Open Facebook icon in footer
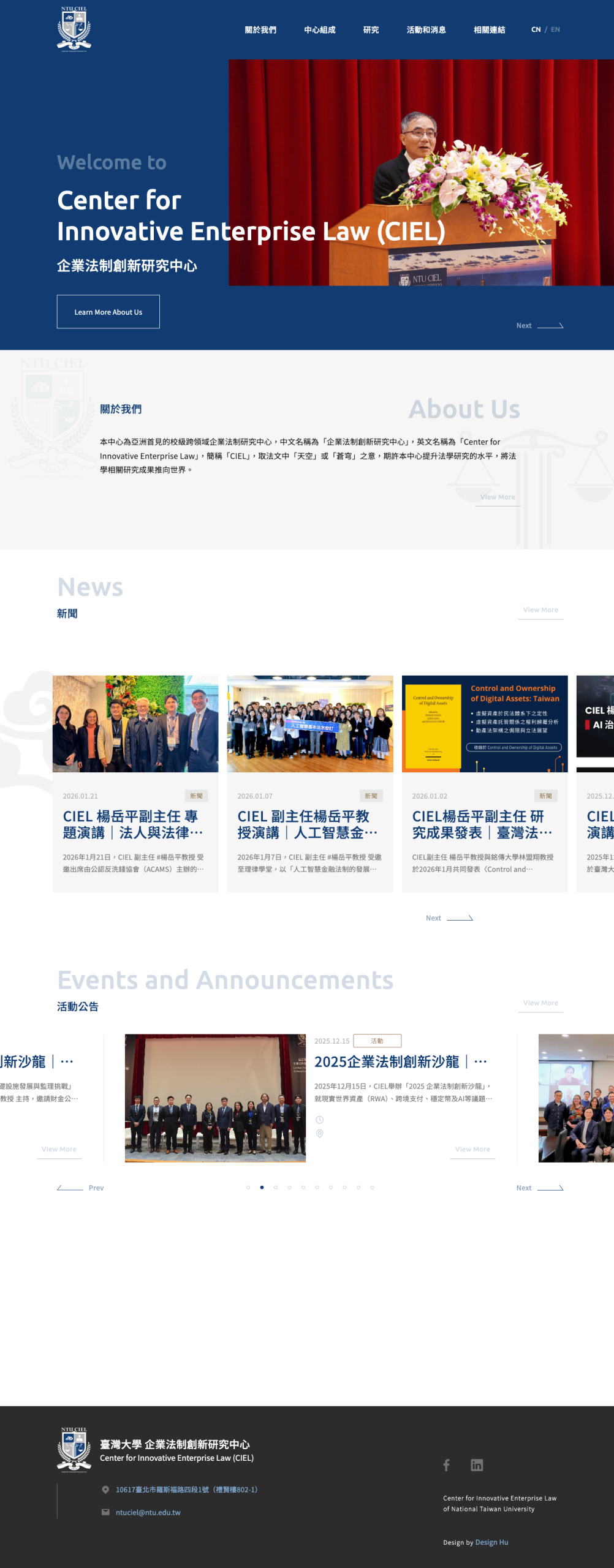 (x=447, y=1465)
